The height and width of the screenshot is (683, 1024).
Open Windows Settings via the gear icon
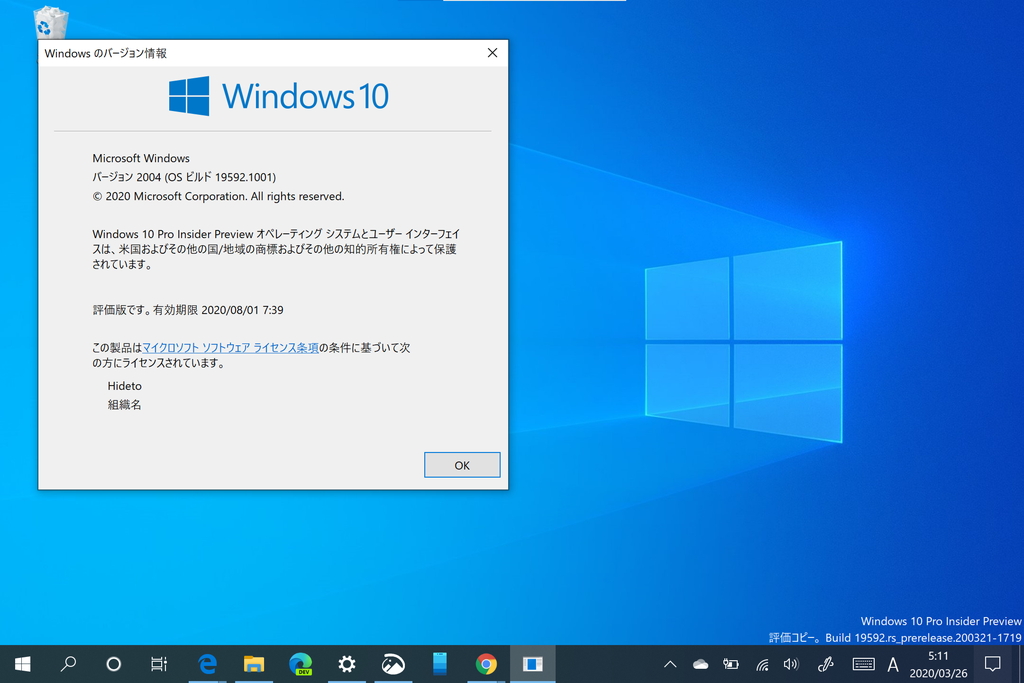346,663
